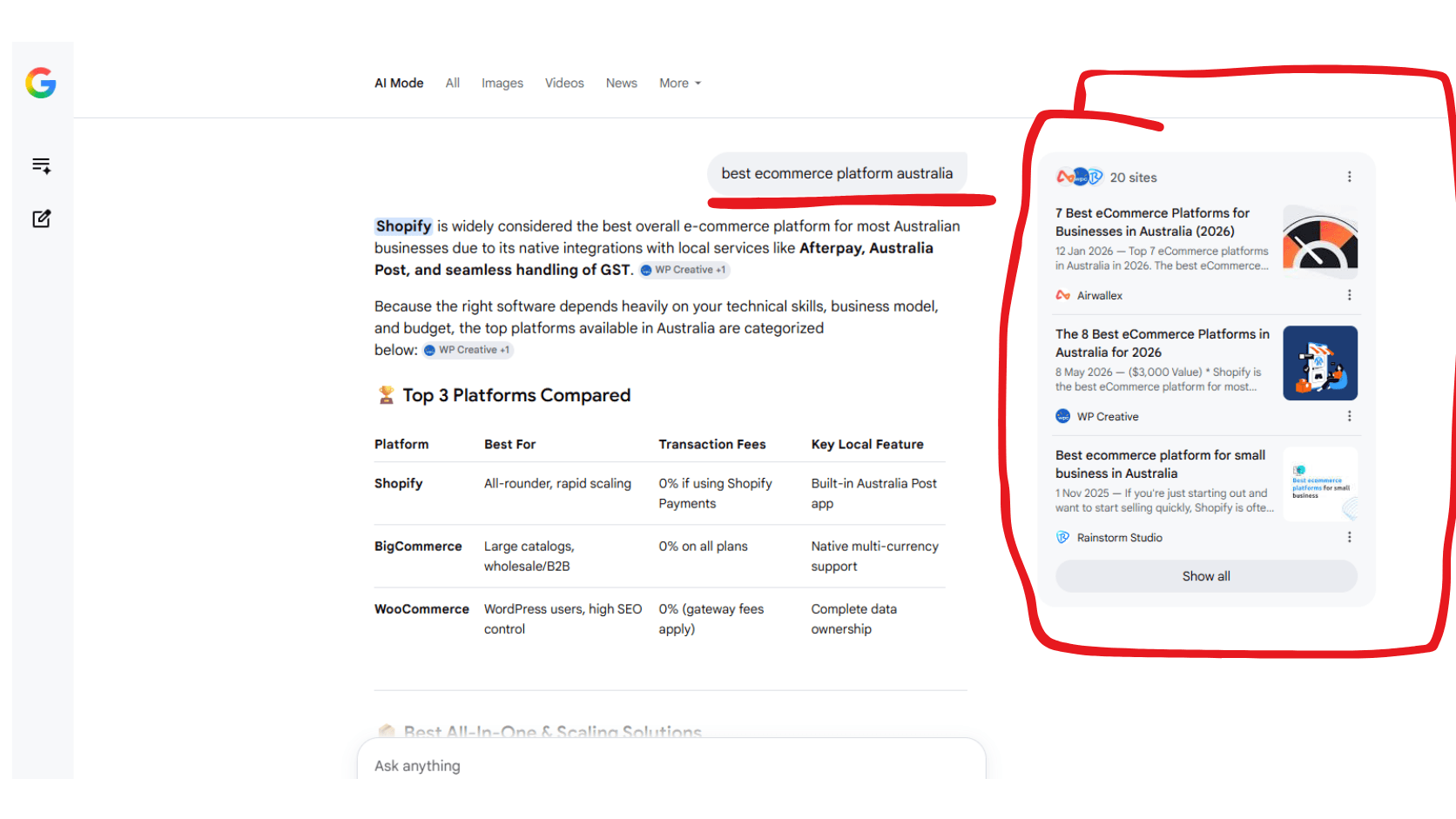The image size is (1456, 819).
Task: Click the WP Creative favicon in sources panel
Action: click(x=1062, y=416)
